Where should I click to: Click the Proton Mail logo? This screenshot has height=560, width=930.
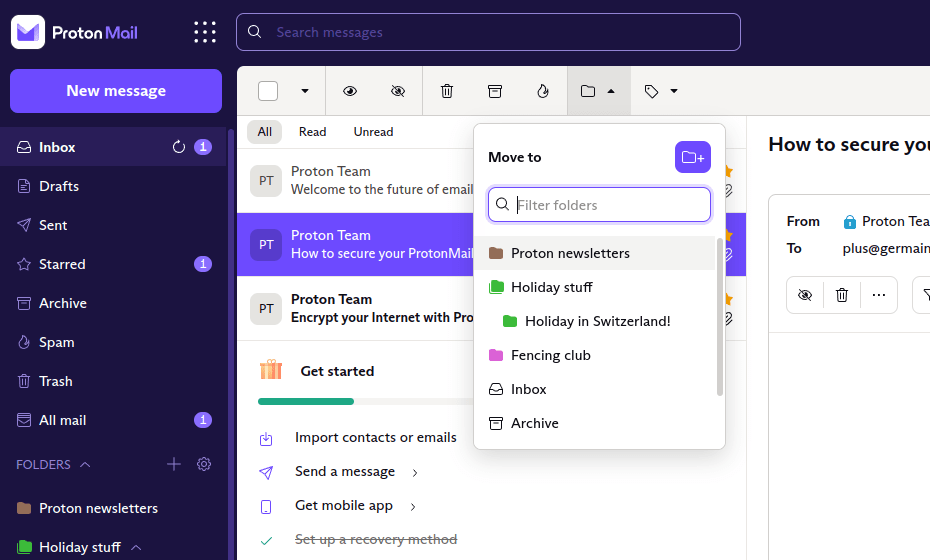coord(74,32)
